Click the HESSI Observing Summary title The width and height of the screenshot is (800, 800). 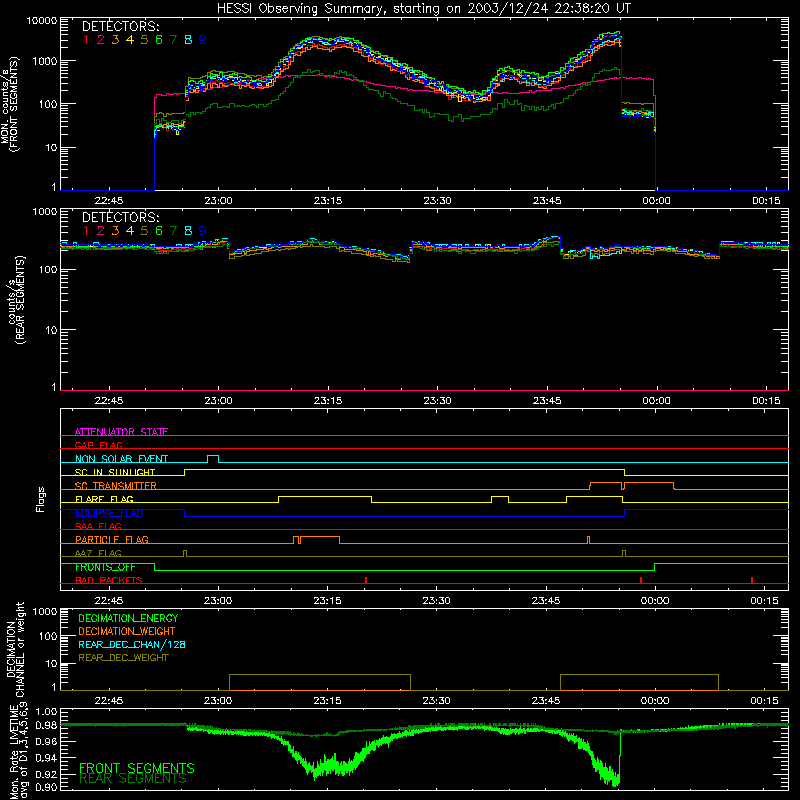point(423,9)
